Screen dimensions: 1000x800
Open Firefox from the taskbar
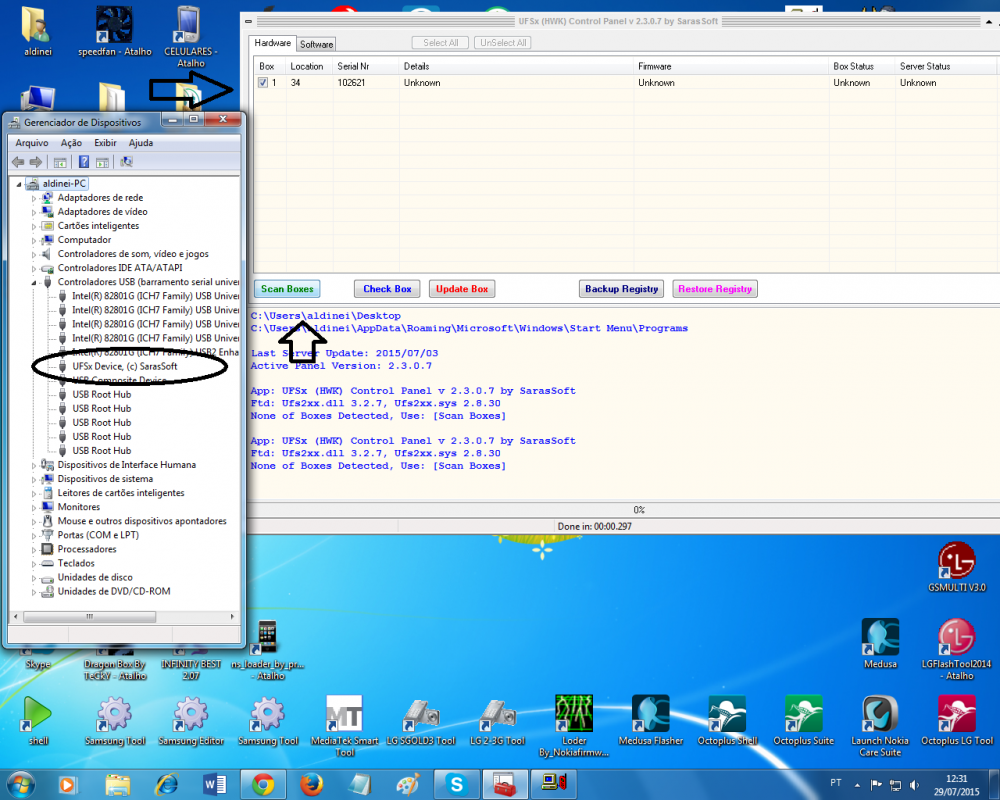coord(311,784)
